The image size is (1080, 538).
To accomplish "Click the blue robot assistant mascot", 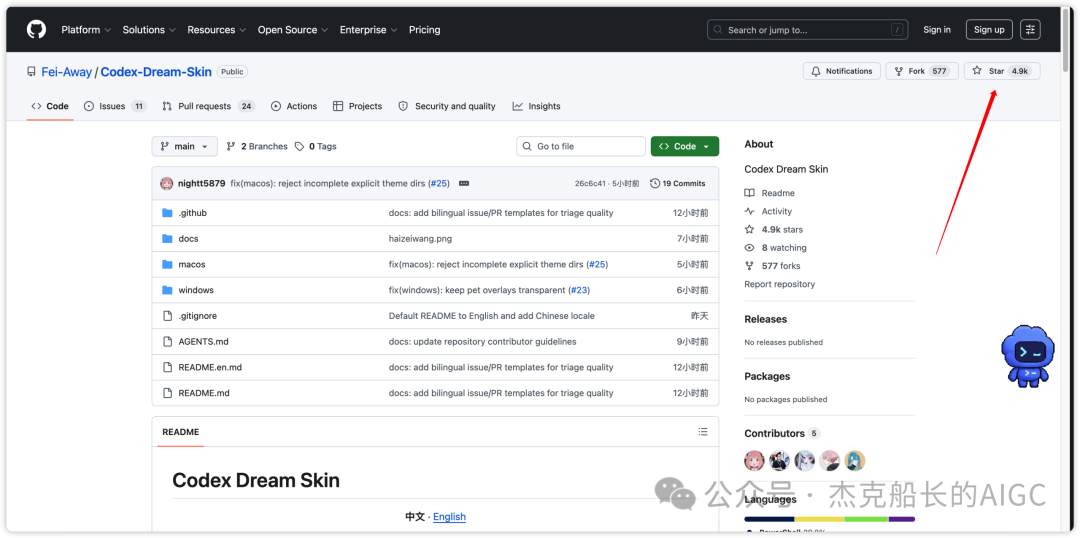I will pos(1027,354).
